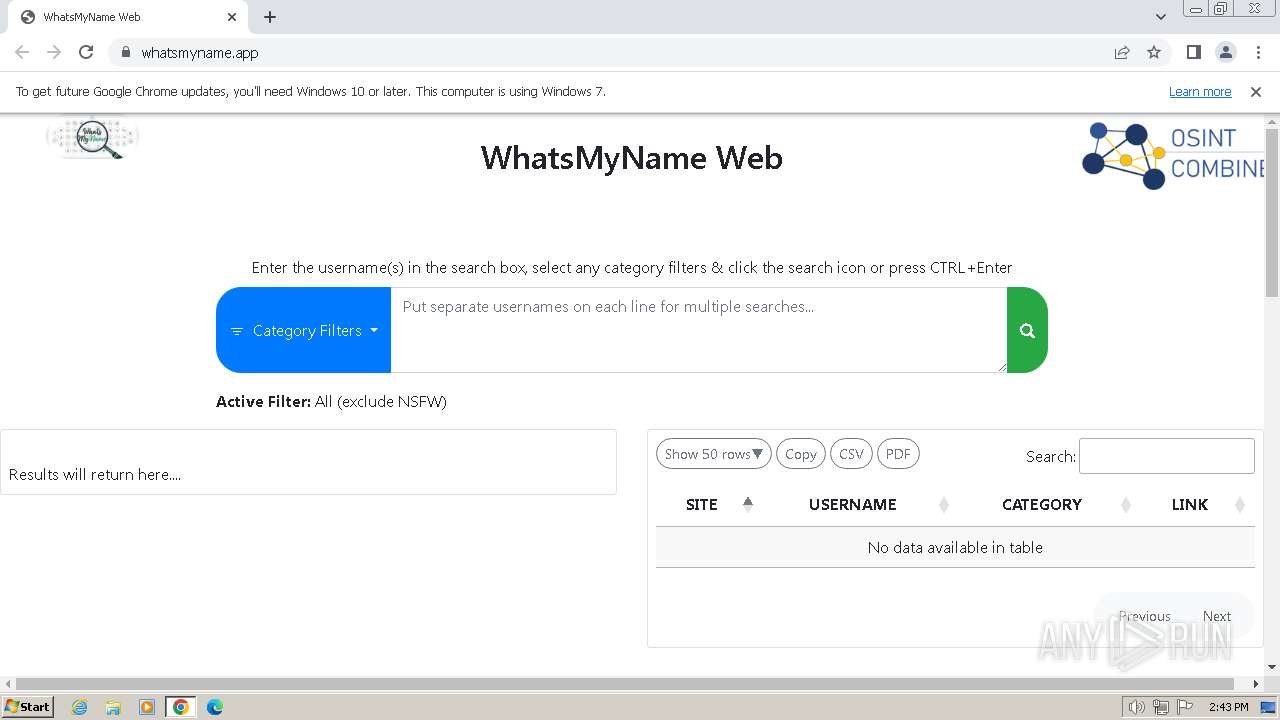Close the WhatsMyName Web tab
Viewport: 1280px width, 720px height.
pyautogui.click(x=232, y=17)
